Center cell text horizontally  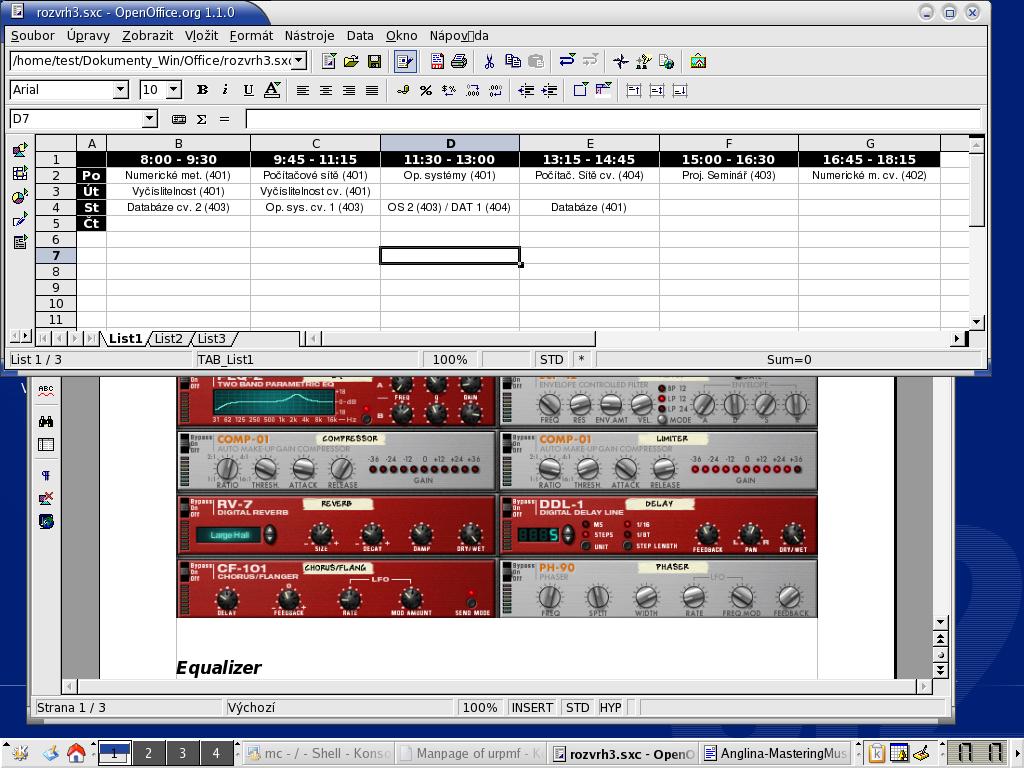point(325,90)
